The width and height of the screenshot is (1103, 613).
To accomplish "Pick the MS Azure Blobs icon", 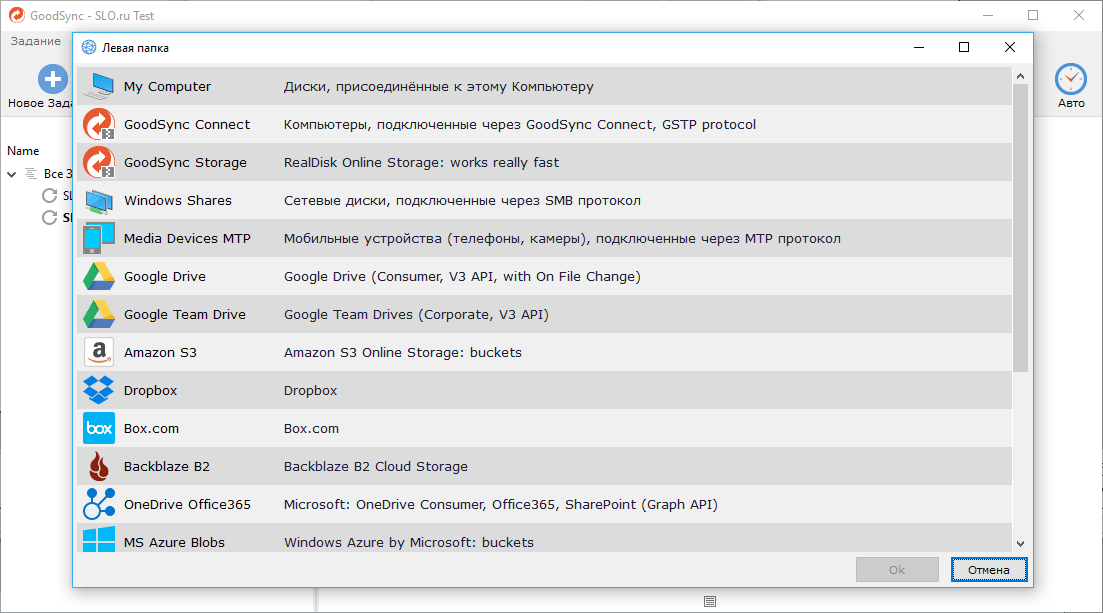I will [x=98, y=540].
